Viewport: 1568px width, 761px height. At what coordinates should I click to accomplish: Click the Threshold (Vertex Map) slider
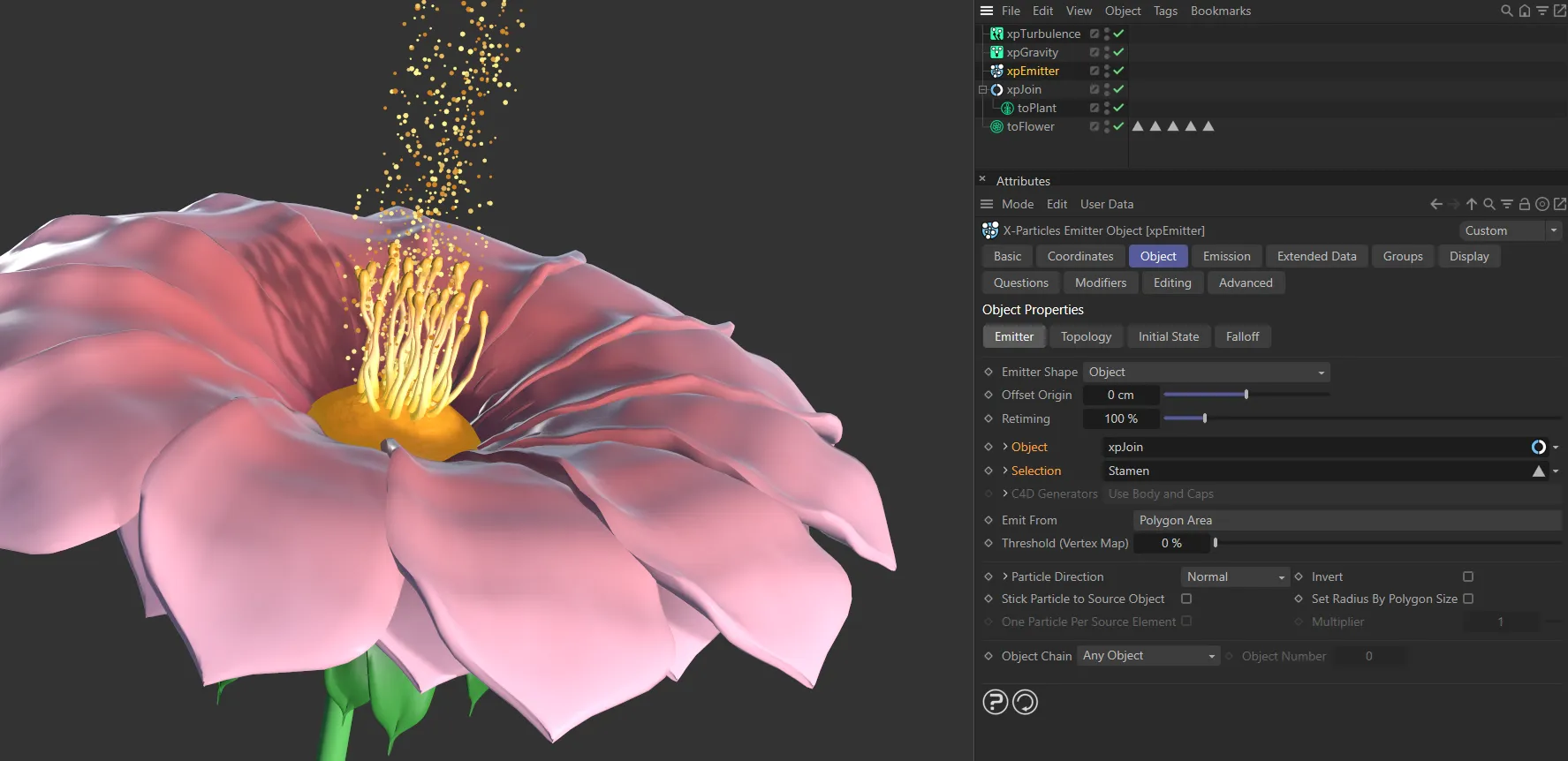click(x=1387, y=543)
